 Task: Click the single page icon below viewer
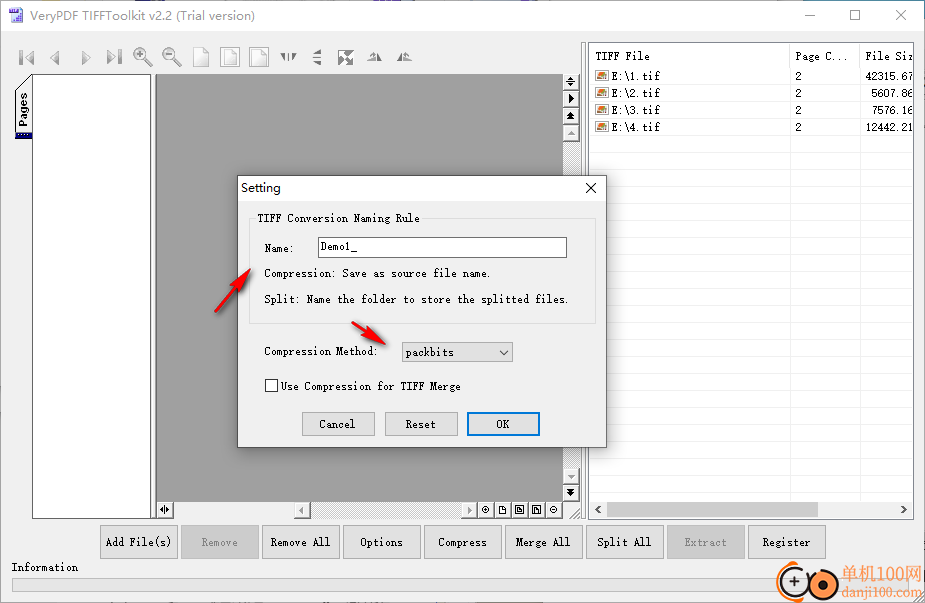pyautogui.click(x=503, y=510)
